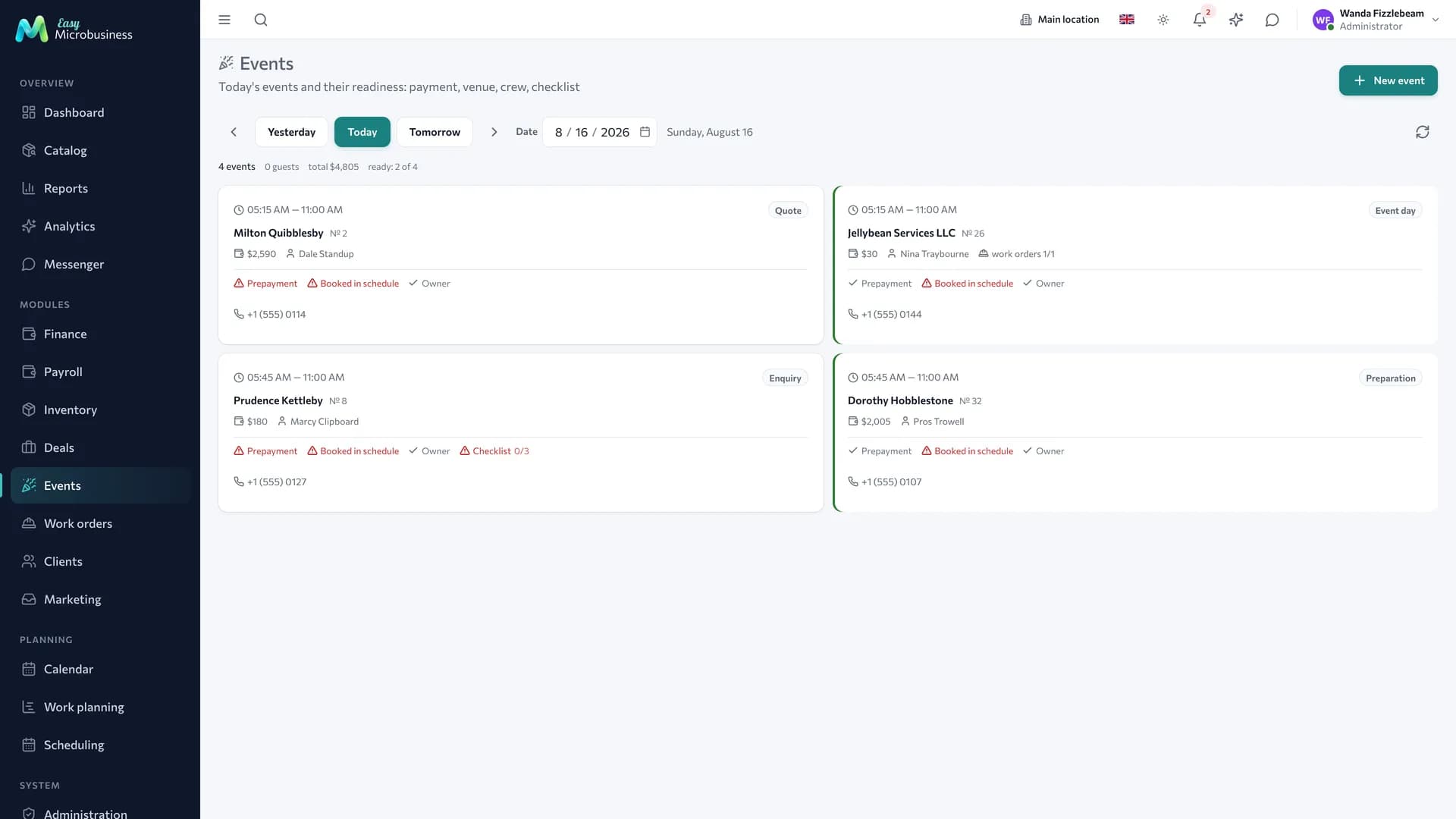
Task: Click the refresh events icon
Action: tap(1423, 132)
